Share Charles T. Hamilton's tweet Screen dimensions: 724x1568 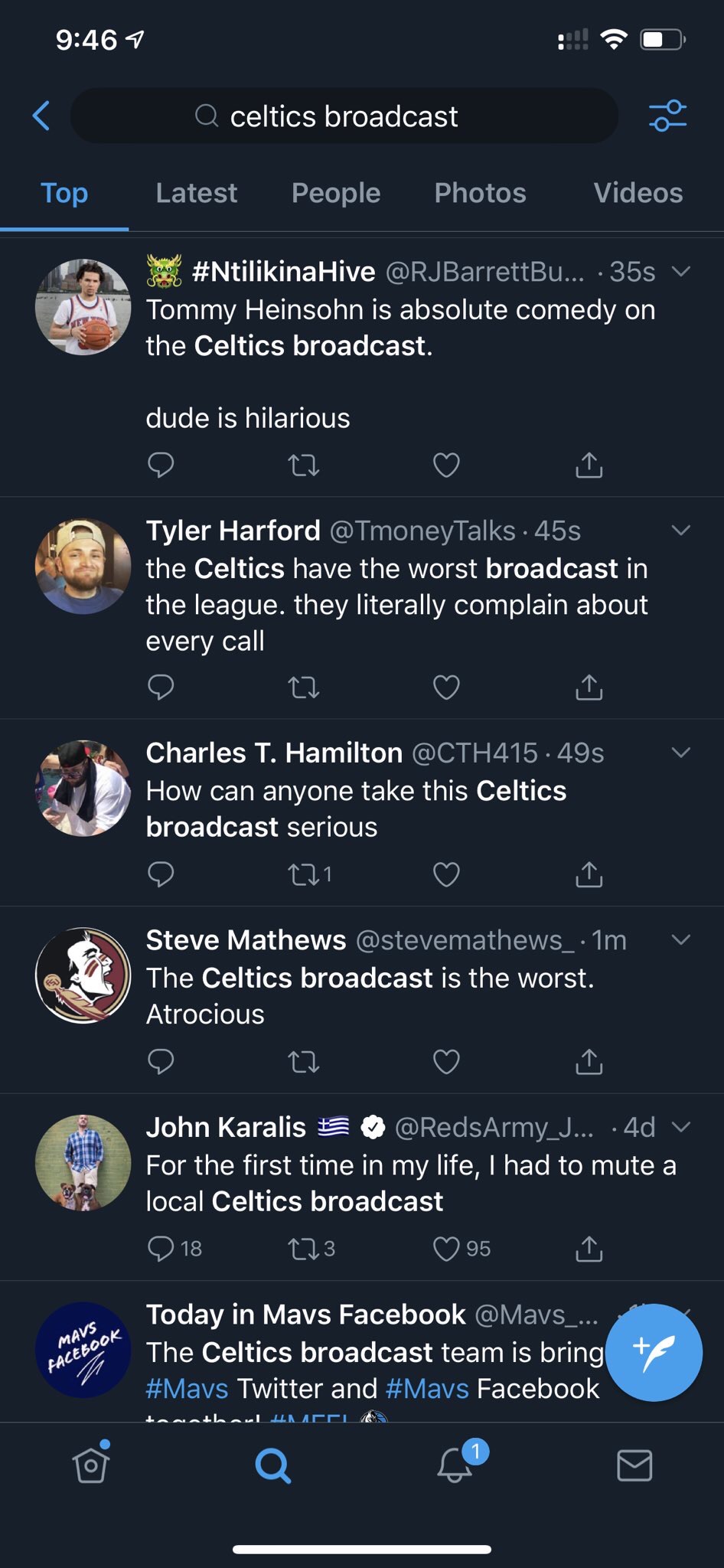(589, 874)
